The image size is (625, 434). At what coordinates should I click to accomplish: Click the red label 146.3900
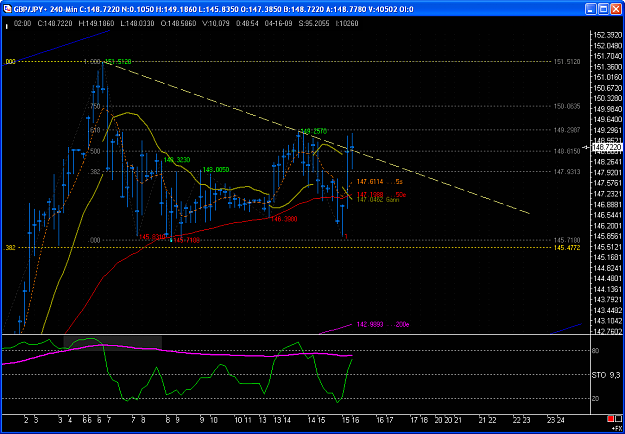click(x=284, y=219)
